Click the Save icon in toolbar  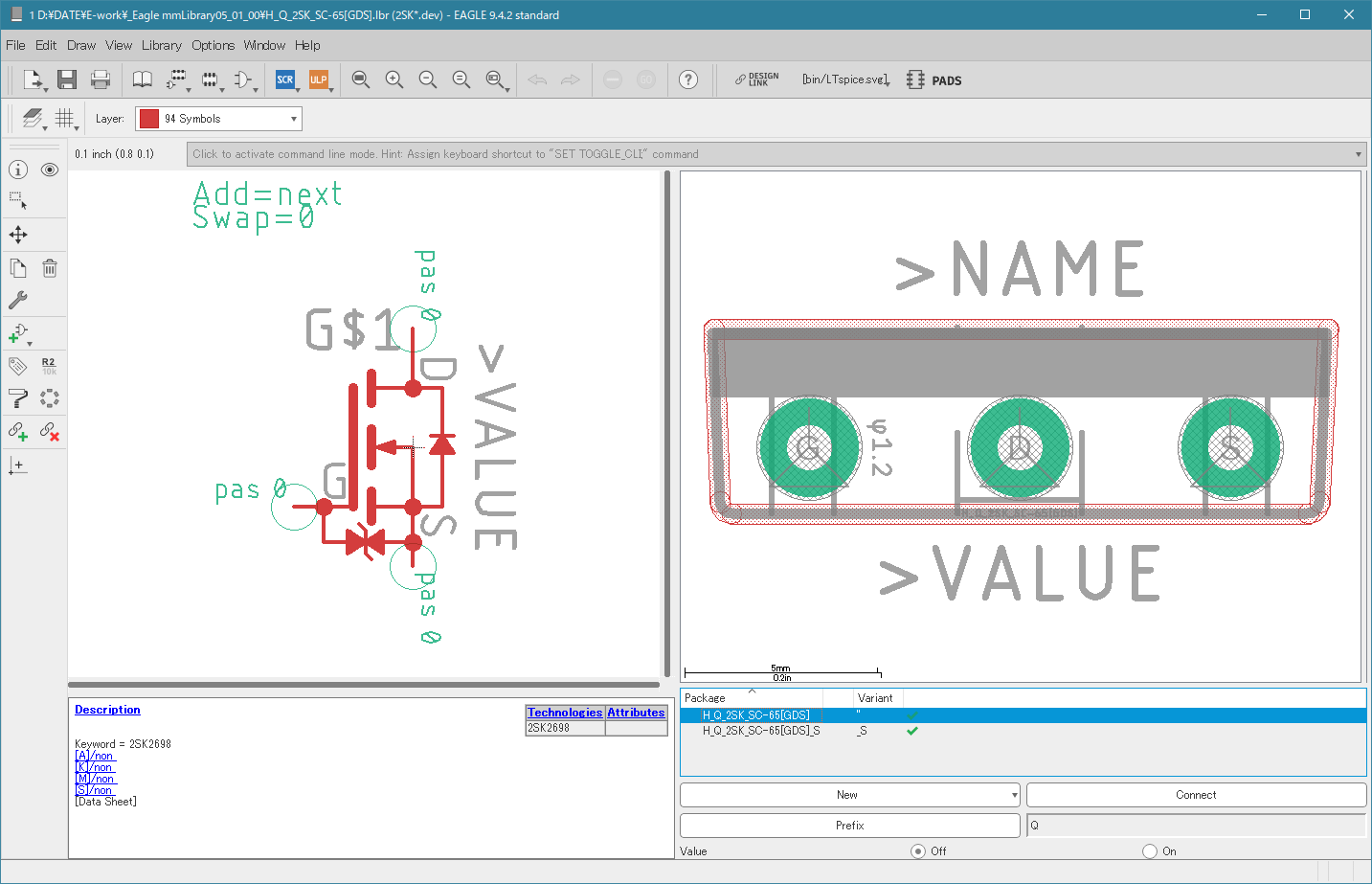[66, 79]
